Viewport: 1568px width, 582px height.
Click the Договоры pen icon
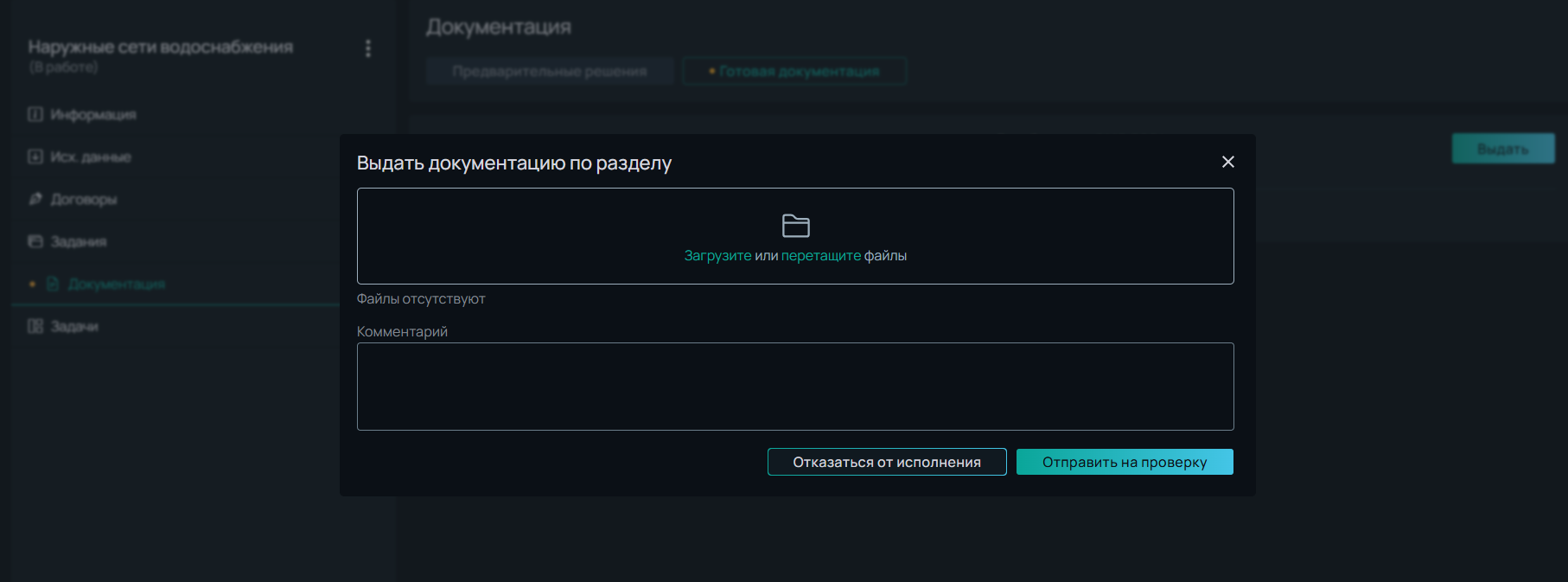(x=35, y=199)
